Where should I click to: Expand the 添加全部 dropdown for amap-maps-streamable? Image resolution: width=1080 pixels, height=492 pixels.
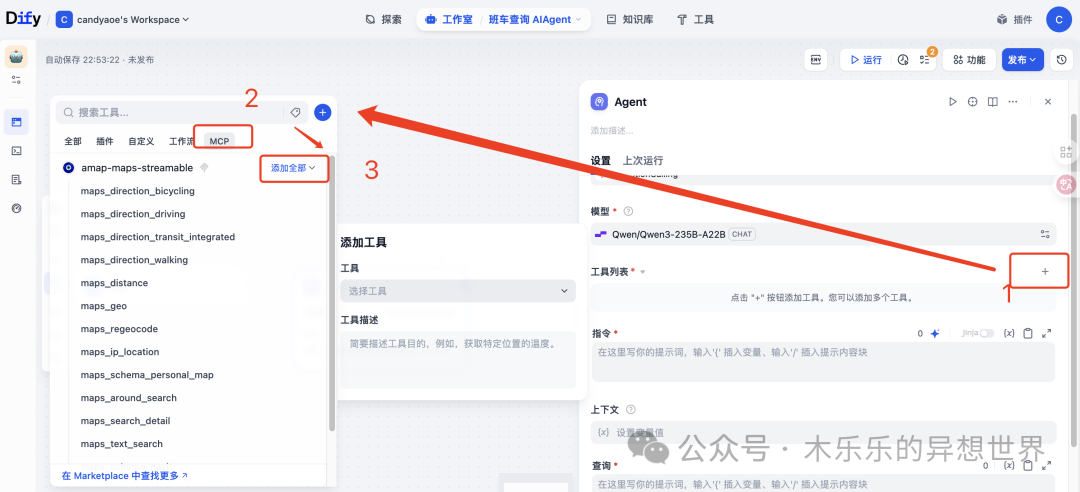tap(293, 167)
